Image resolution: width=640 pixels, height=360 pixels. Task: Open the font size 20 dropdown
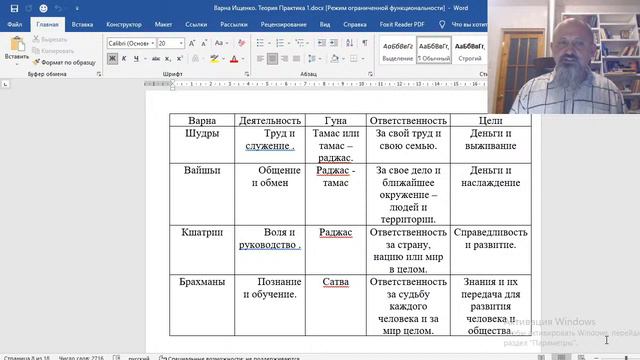181,43
